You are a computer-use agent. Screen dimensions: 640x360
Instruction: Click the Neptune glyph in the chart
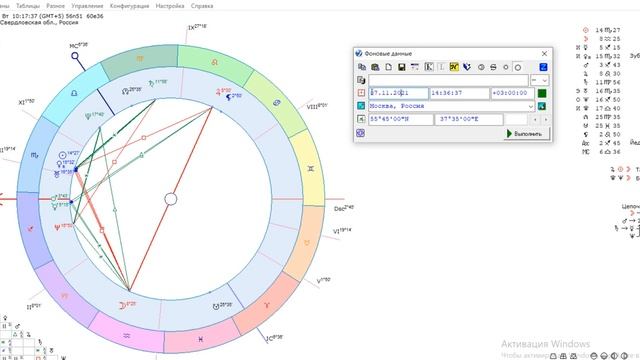57,228
